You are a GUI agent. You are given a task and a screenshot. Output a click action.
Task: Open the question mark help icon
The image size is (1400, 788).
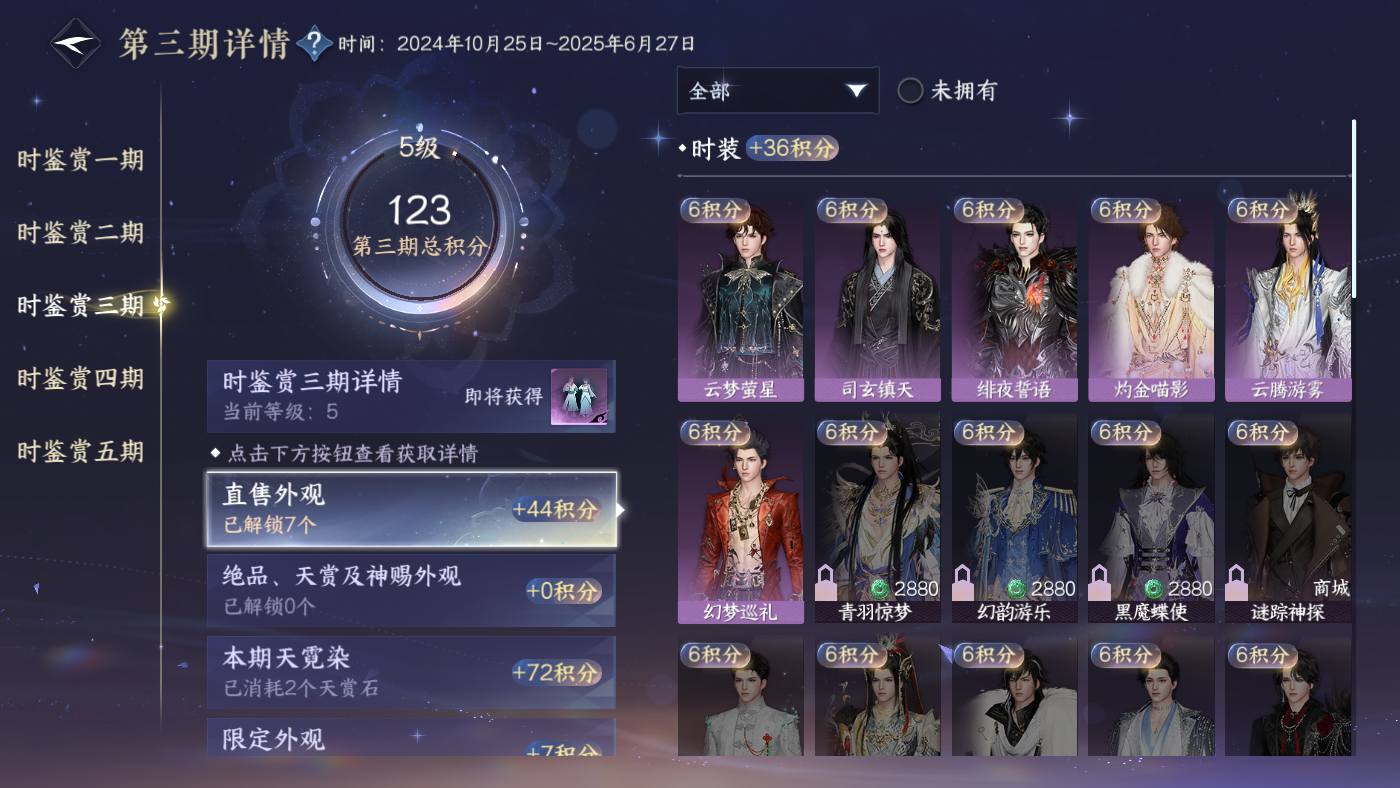(314, 43)
